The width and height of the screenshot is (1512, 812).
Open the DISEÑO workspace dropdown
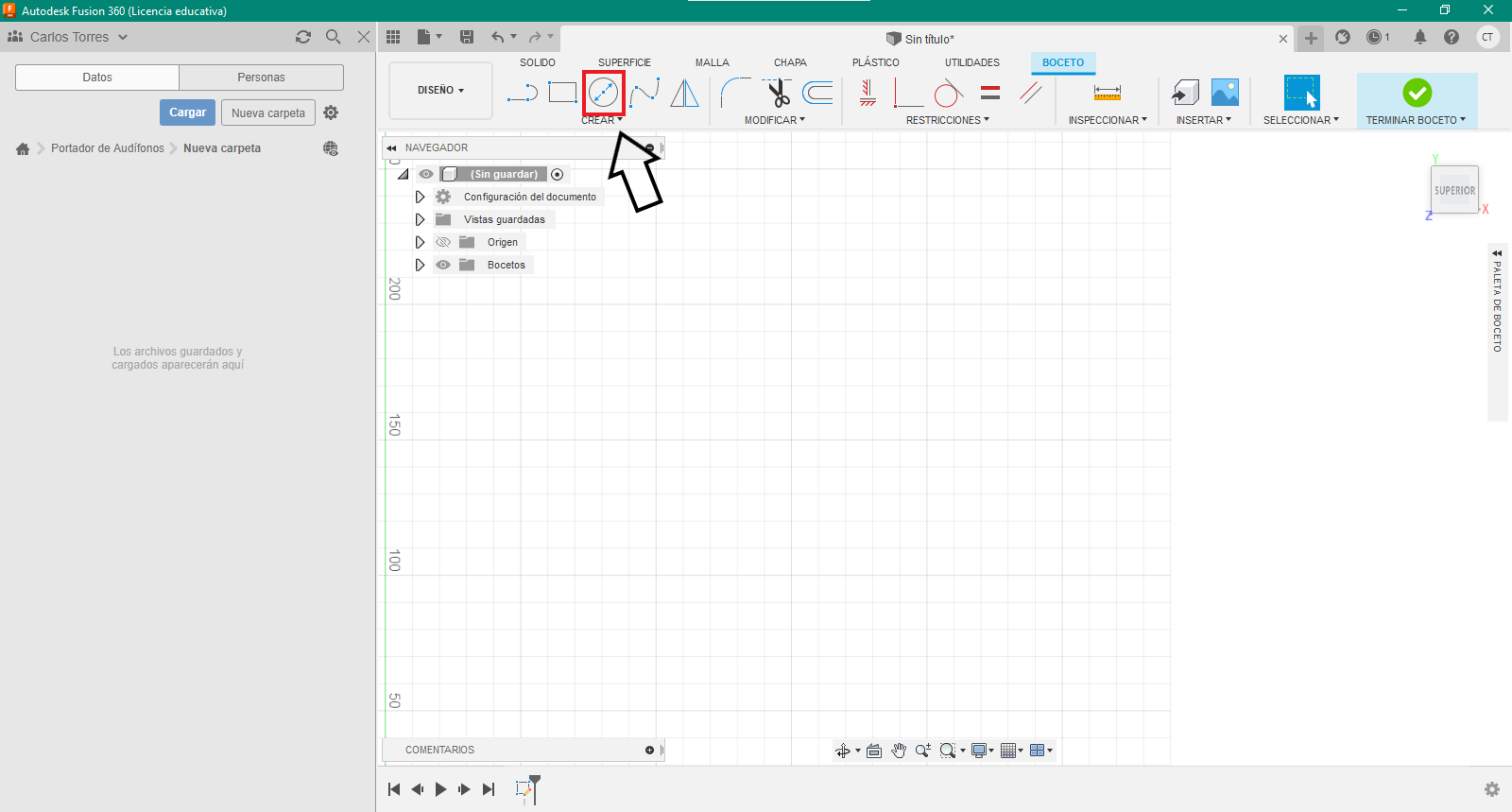(x=440, y=91)
